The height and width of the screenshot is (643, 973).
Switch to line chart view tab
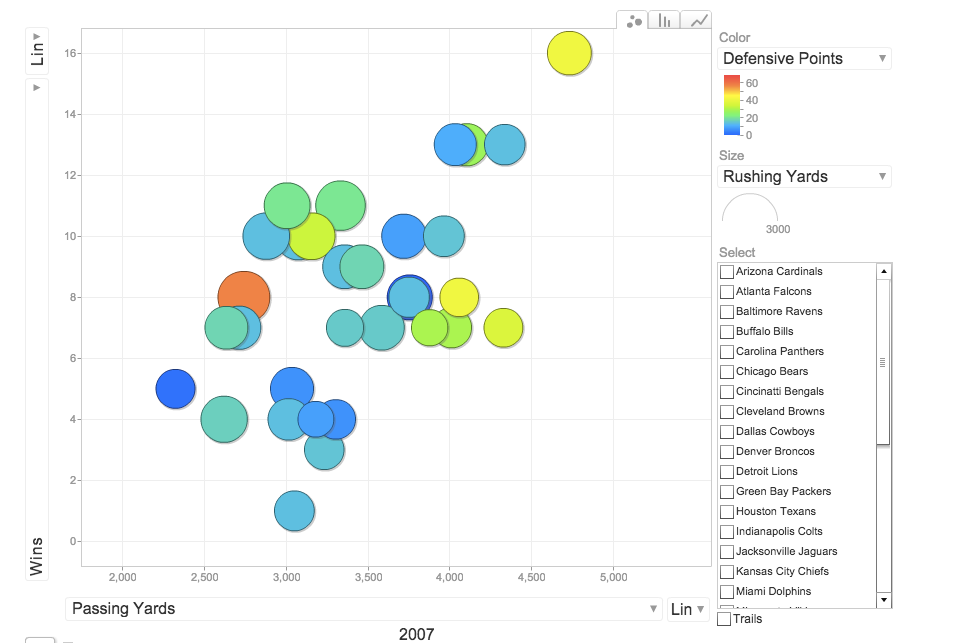tap(697, 20)
